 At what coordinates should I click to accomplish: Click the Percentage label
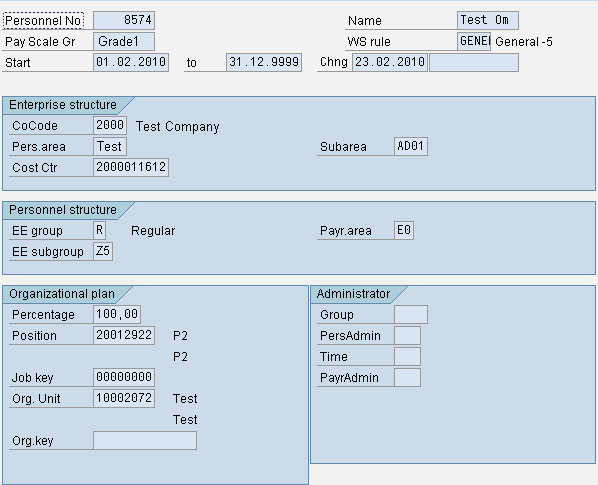click(43, 315)
